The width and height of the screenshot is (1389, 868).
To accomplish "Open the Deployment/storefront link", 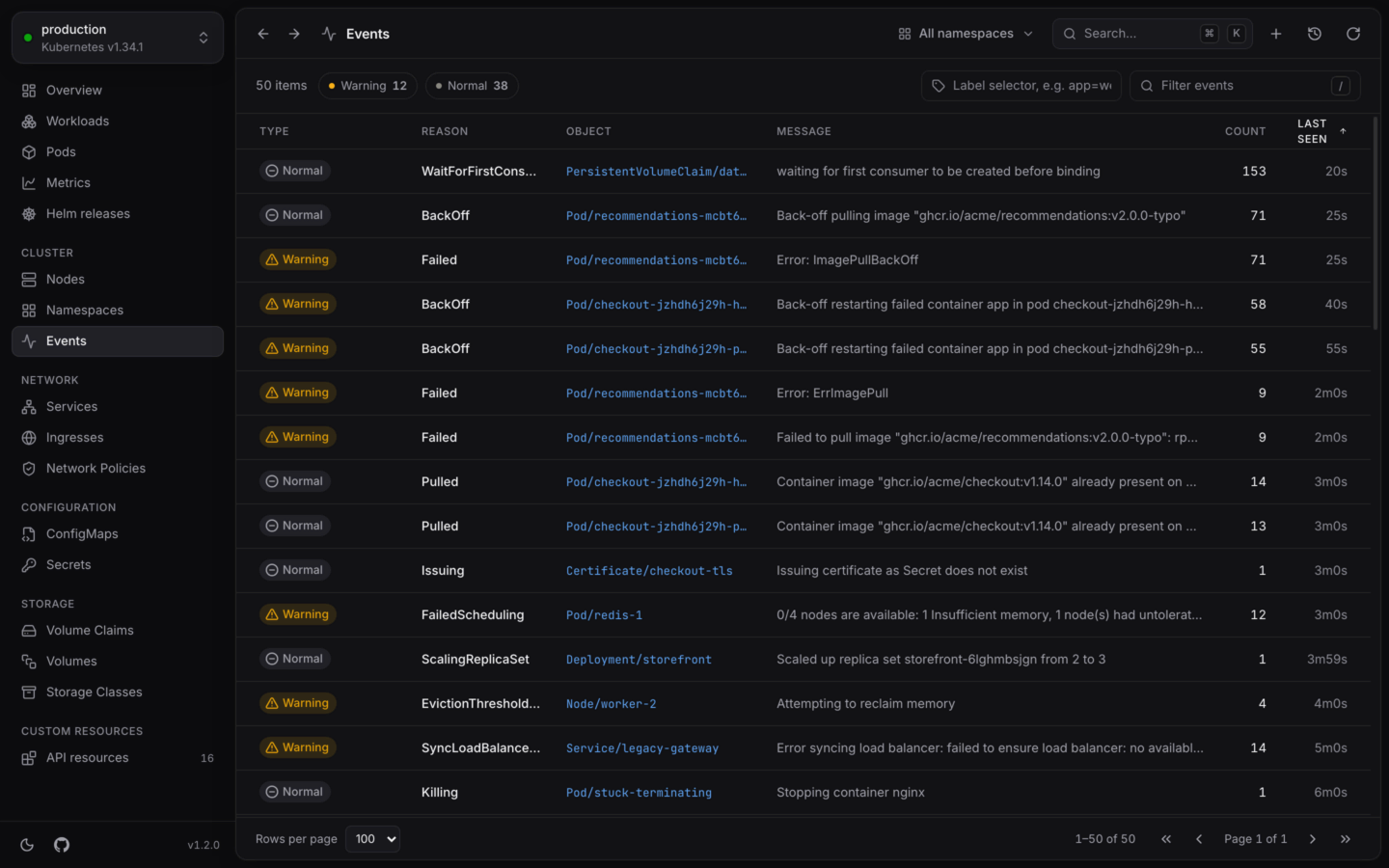I will (x=639, y=660).
